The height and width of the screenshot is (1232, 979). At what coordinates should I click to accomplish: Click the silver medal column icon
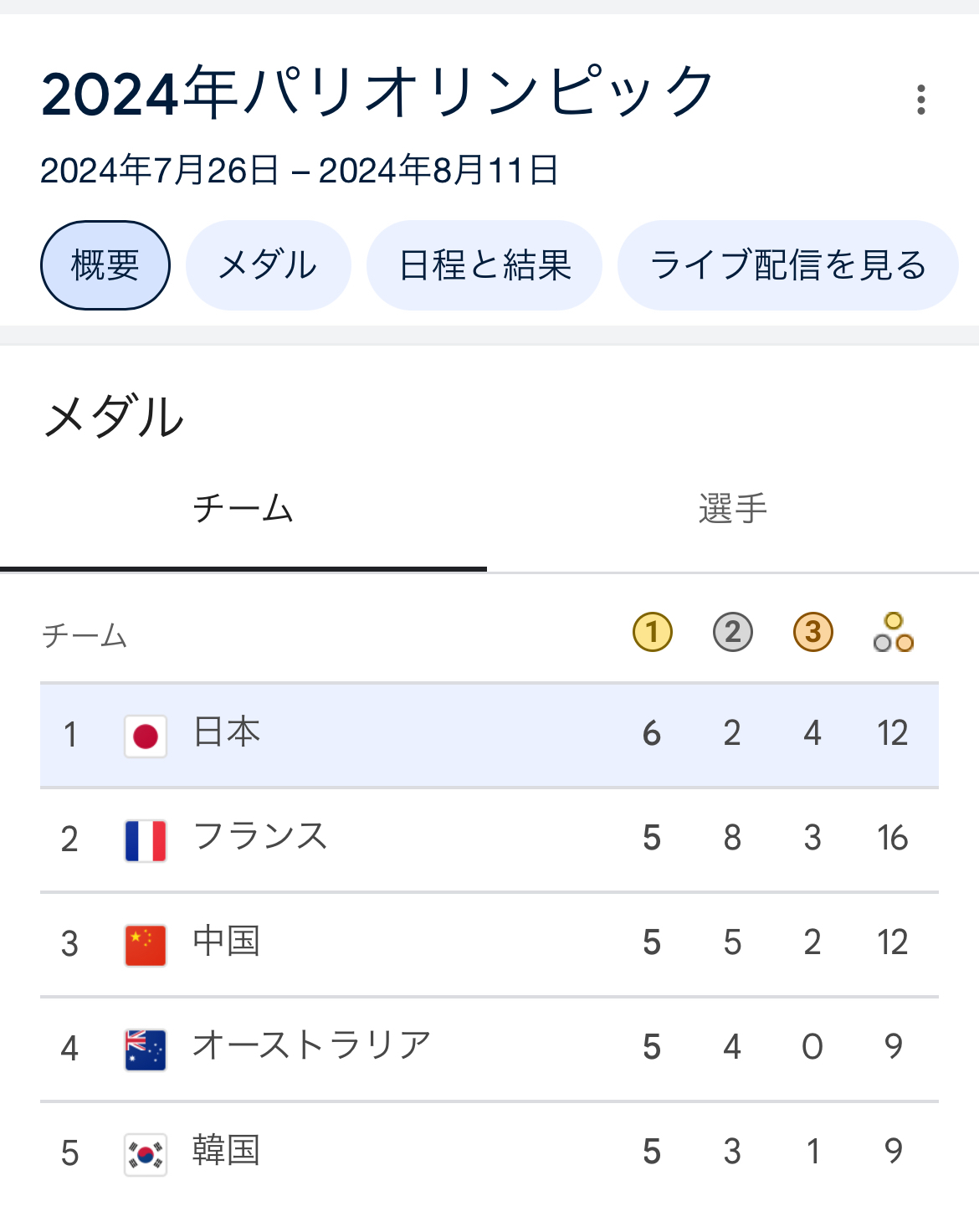click(x=732, y=633)
